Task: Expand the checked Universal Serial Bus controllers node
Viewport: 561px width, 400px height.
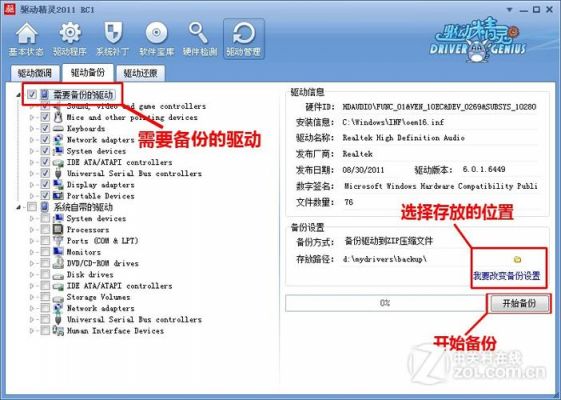Action: [31, 174]
